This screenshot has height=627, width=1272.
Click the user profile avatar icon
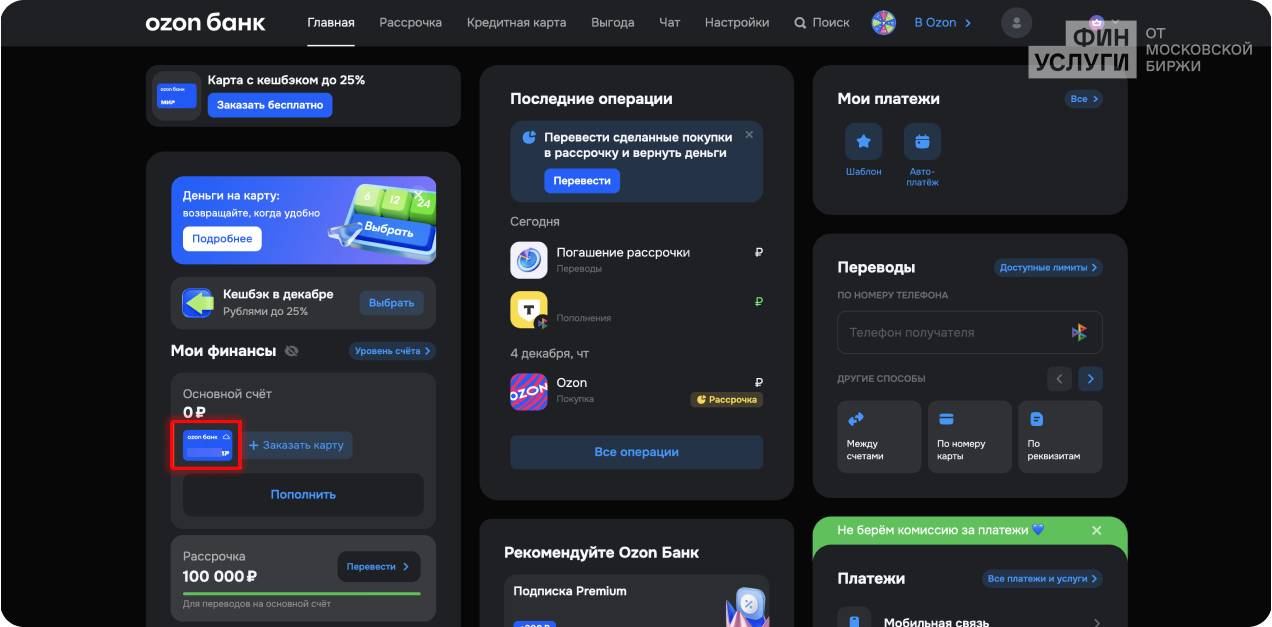click(1016, 22)
